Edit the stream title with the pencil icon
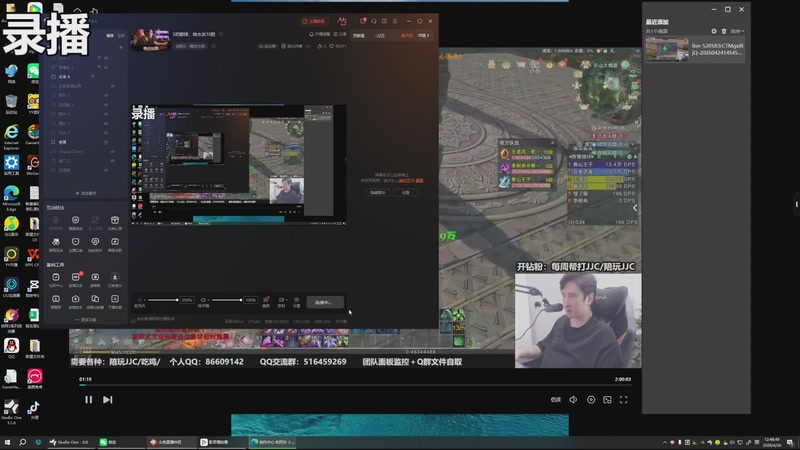The width and height of the screenshot is (800, 450). pyautogui.click(x=221, y=34)
